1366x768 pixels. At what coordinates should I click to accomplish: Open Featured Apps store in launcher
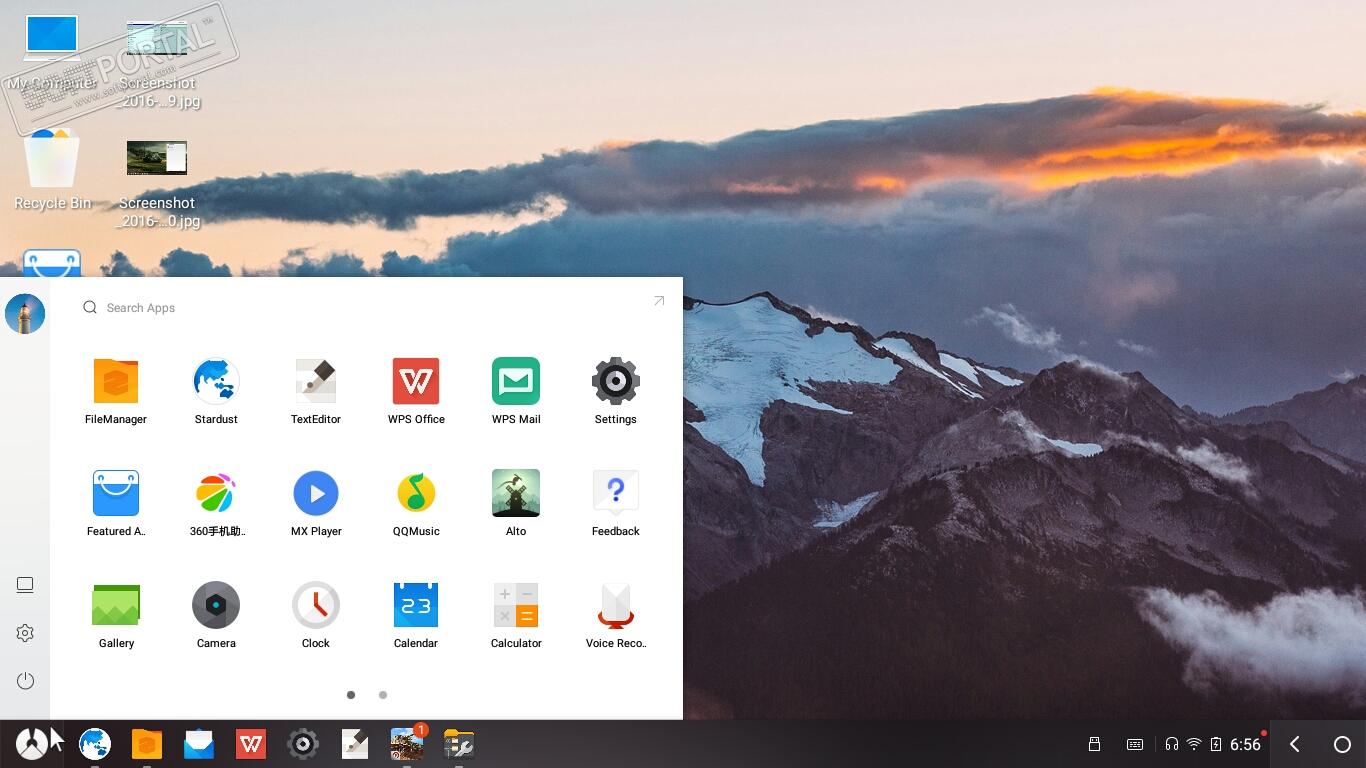116,503
